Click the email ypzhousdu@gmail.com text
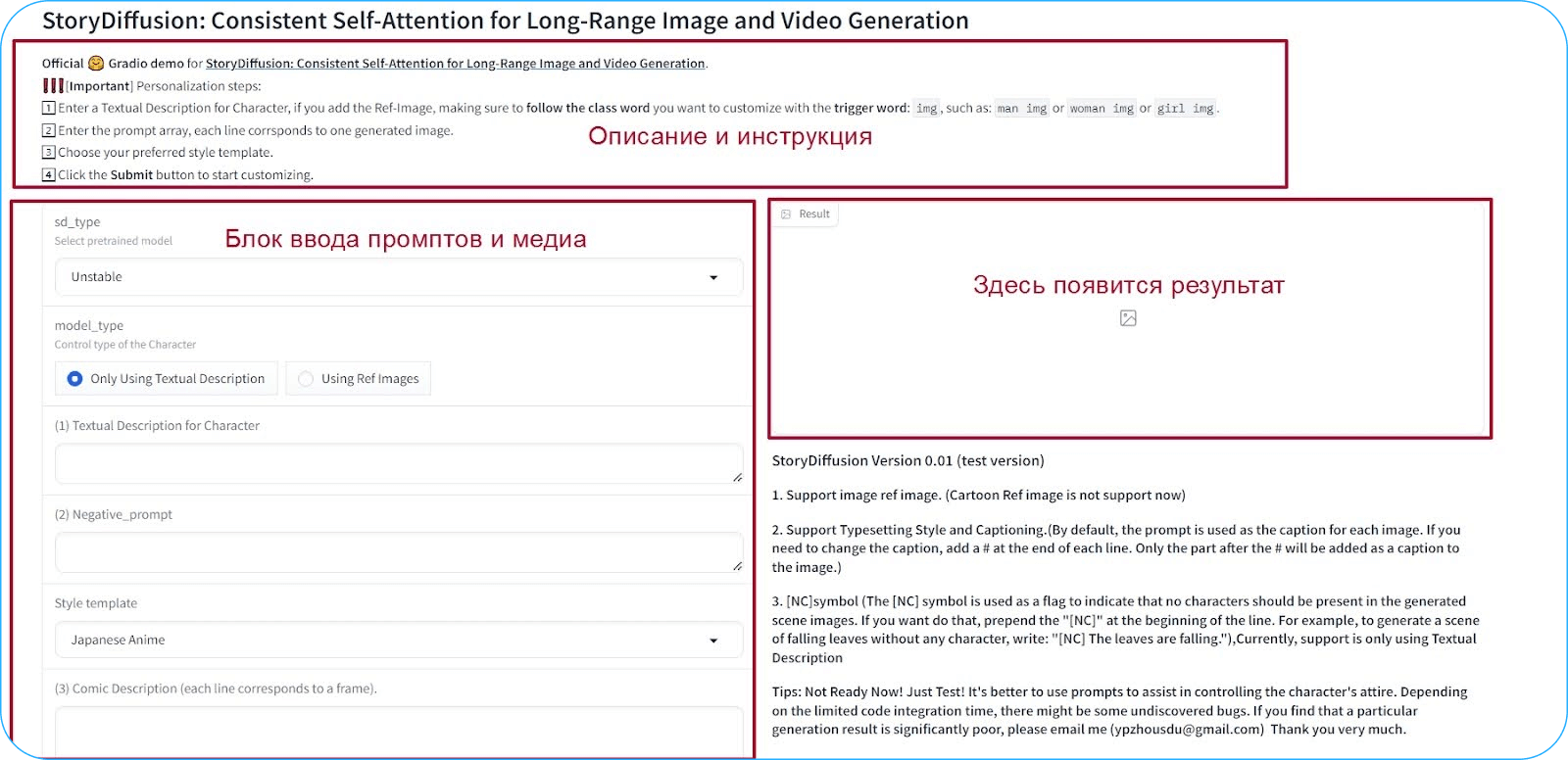The height and width of the screenshot is (760, 1568). click(1187, 730)
